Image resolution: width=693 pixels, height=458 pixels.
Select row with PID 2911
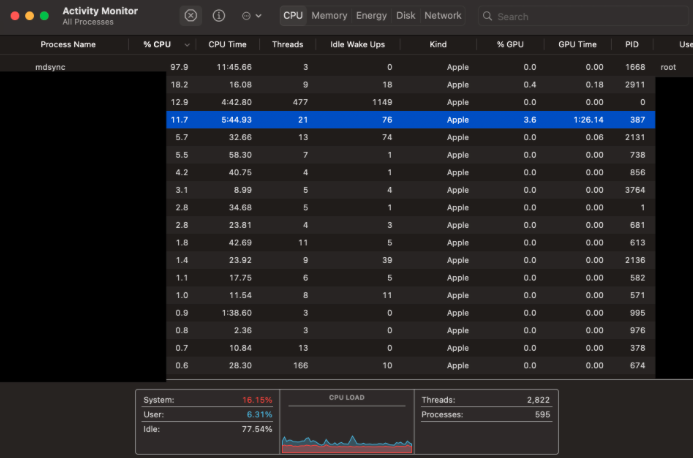(411, 84)
